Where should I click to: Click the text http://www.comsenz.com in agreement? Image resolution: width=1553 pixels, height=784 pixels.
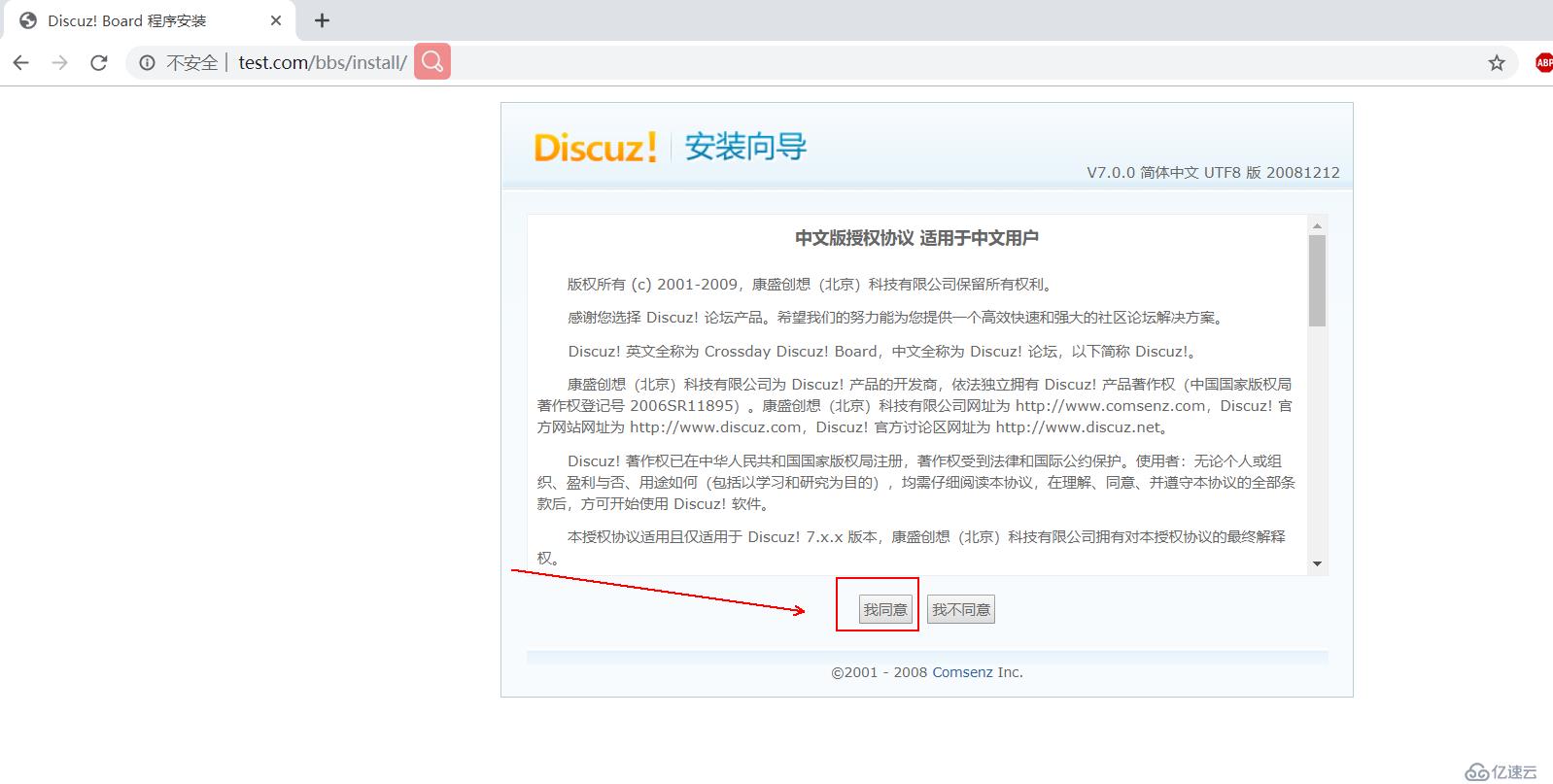pos(1110,406)
